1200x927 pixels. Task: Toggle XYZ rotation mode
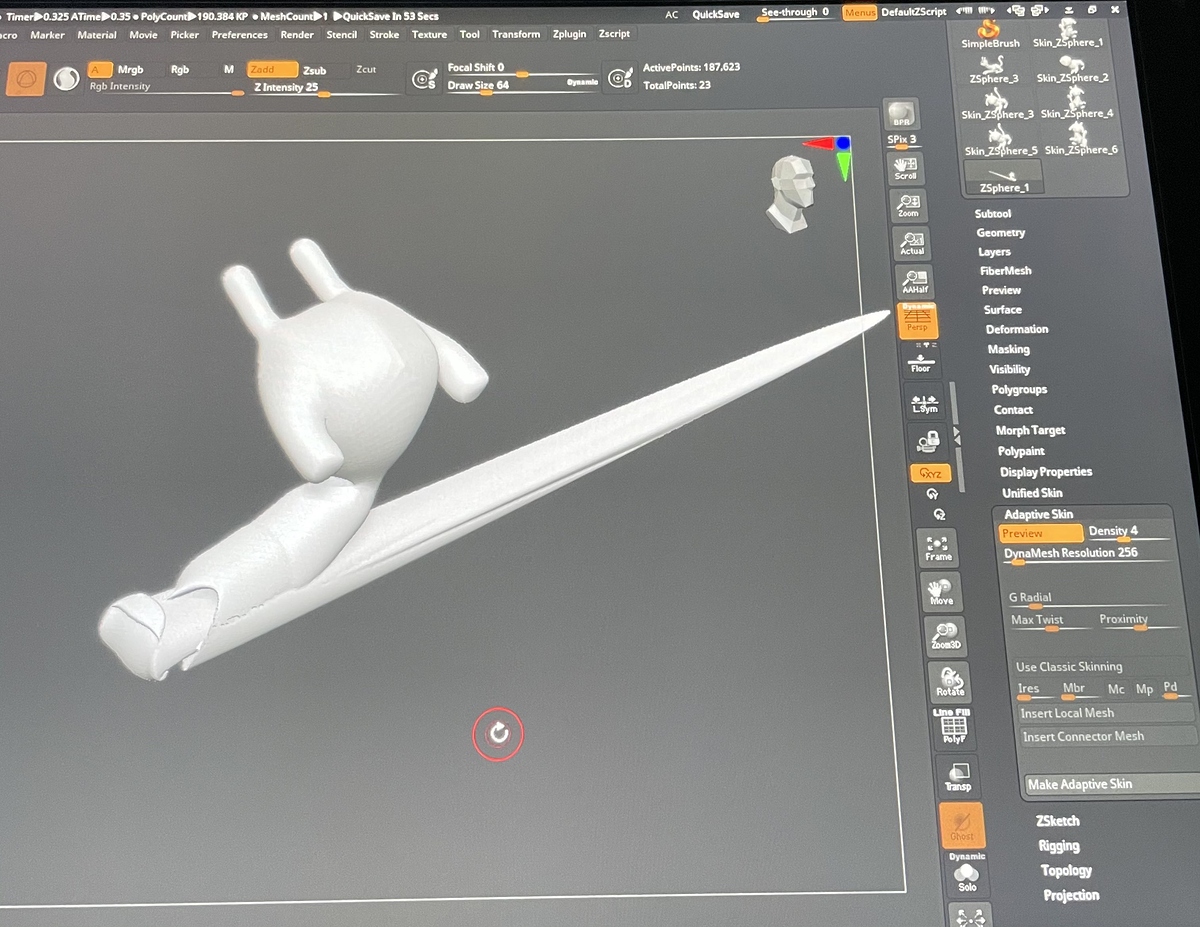click(931, 473)
